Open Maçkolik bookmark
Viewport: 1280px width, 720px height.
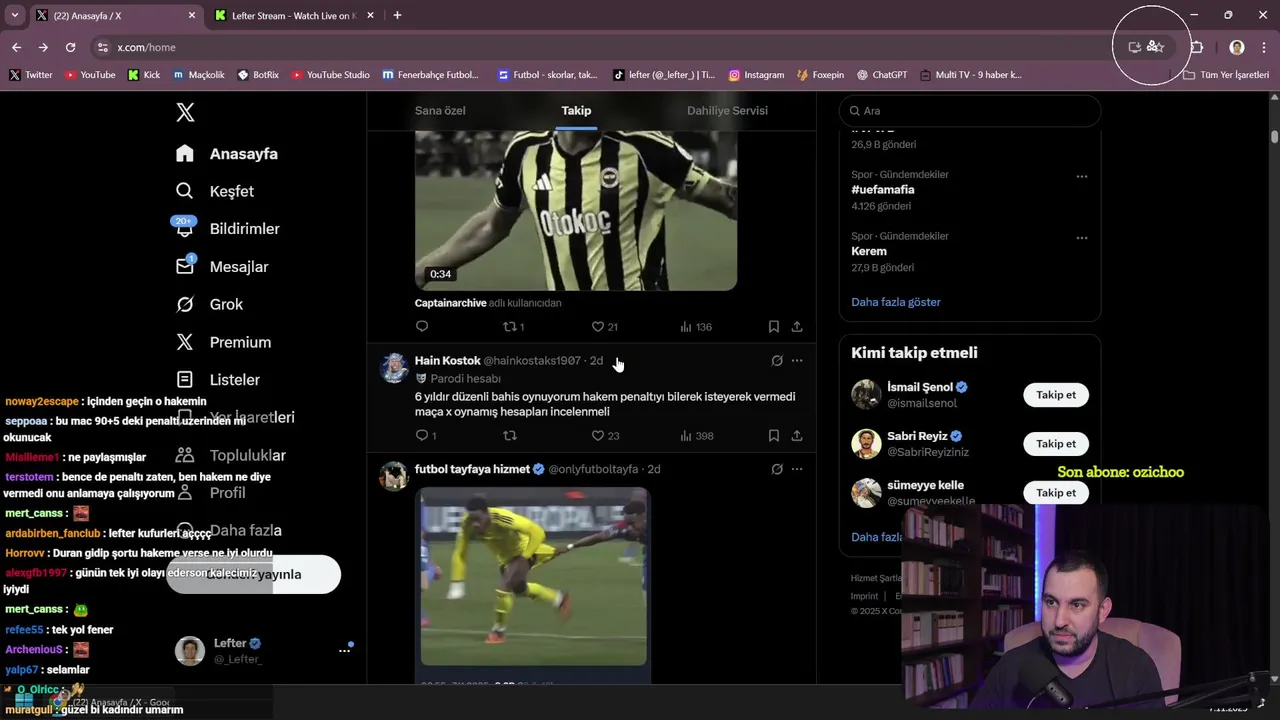point(198,75)
